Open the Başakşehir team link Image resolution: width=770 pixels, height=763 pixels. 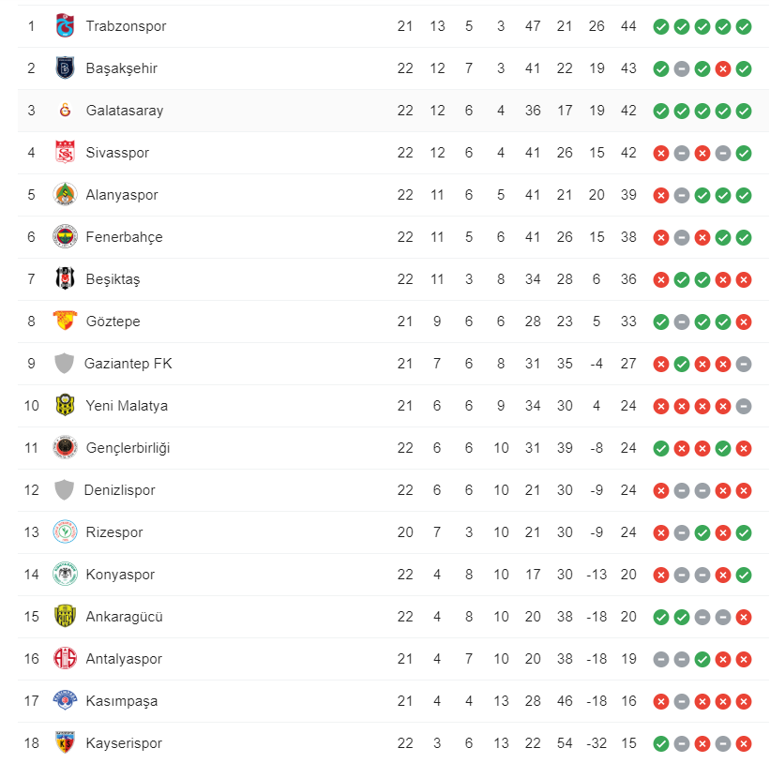(121, 68)
